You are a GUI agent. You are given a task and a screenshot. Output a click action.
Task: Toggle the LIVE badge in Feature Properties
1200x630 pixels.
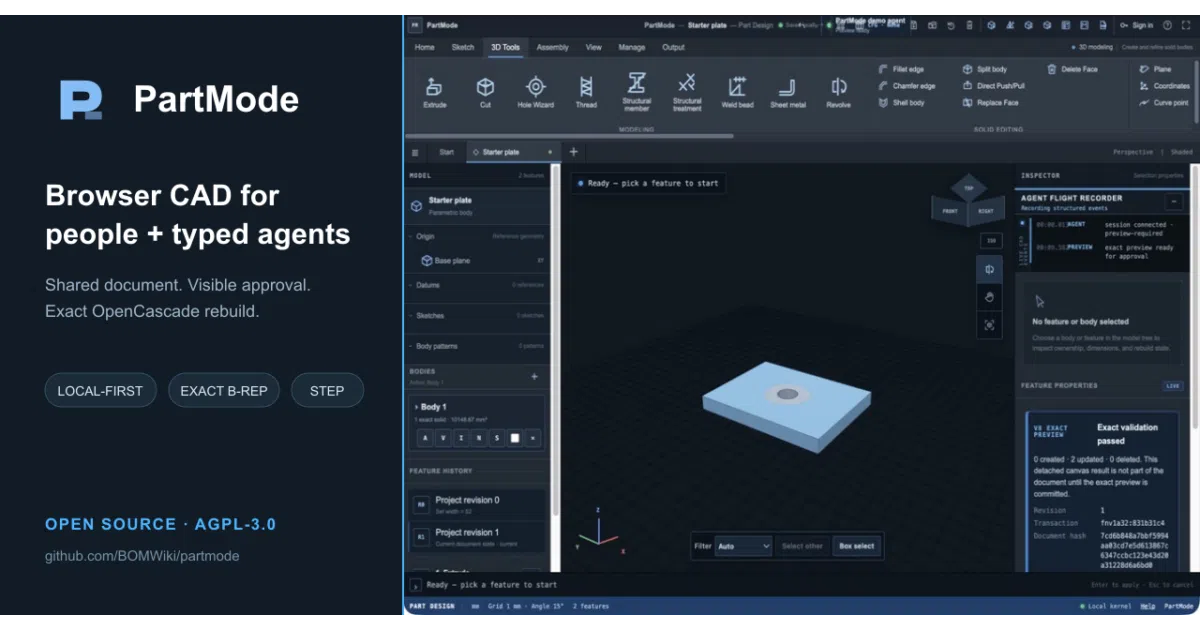(1172, 386)
